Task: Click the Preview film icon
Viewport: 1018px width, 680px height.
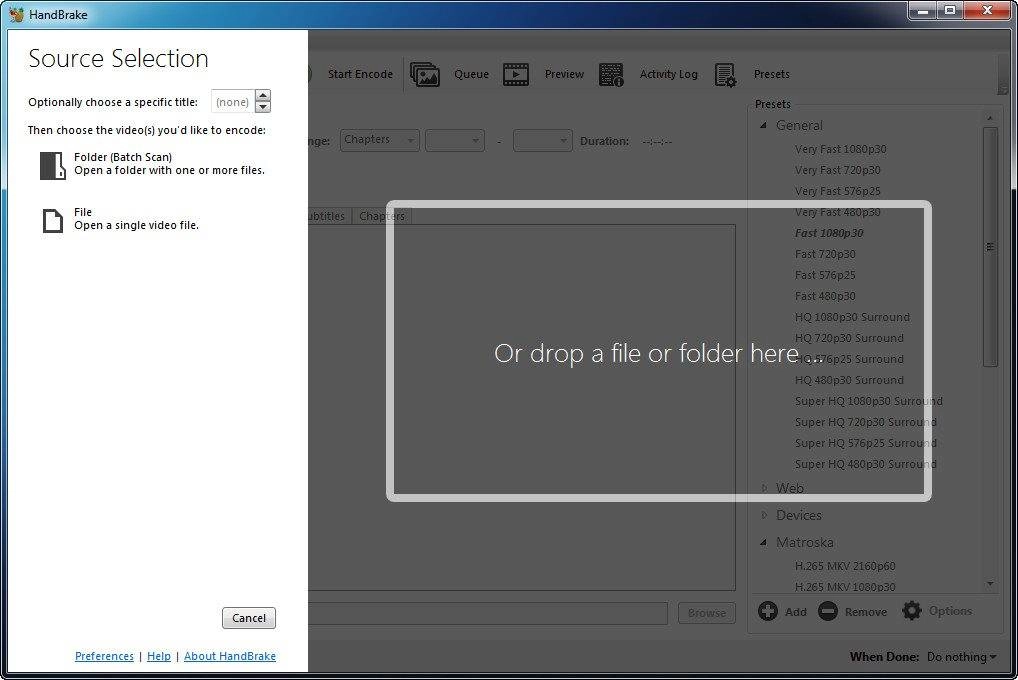Action: (516, 74)
